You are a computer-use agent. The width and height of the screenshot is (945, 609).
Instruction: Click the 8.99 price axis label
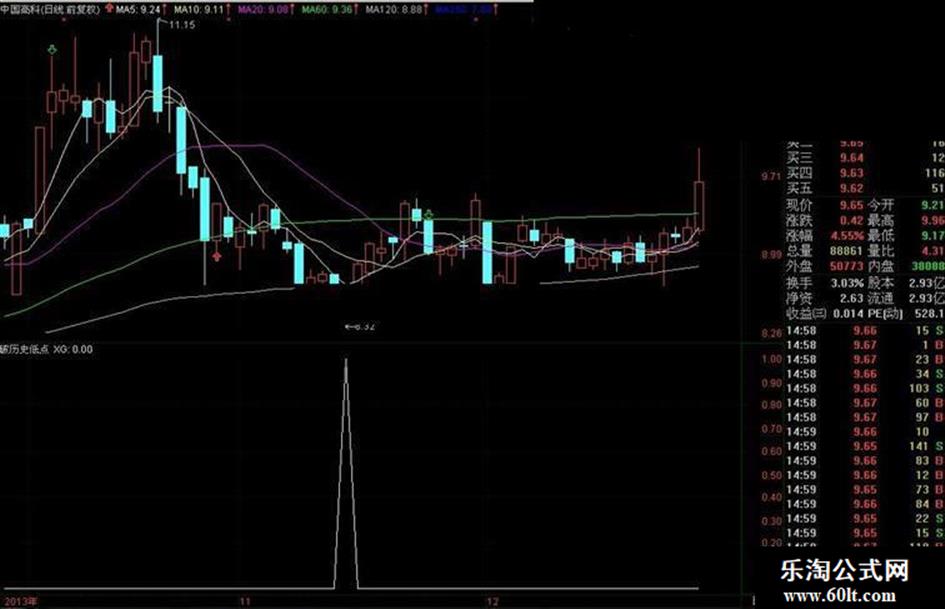pyautogui.click(x=771, y=255)
